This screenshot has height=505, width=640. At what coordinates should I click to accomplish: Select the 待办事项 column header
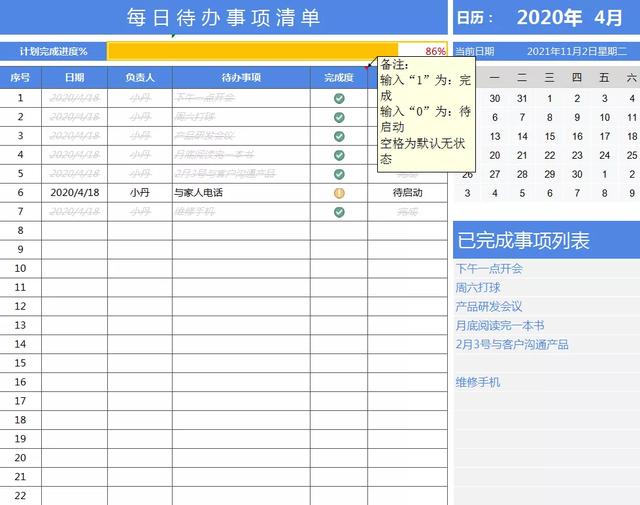[x=241, y=78]
